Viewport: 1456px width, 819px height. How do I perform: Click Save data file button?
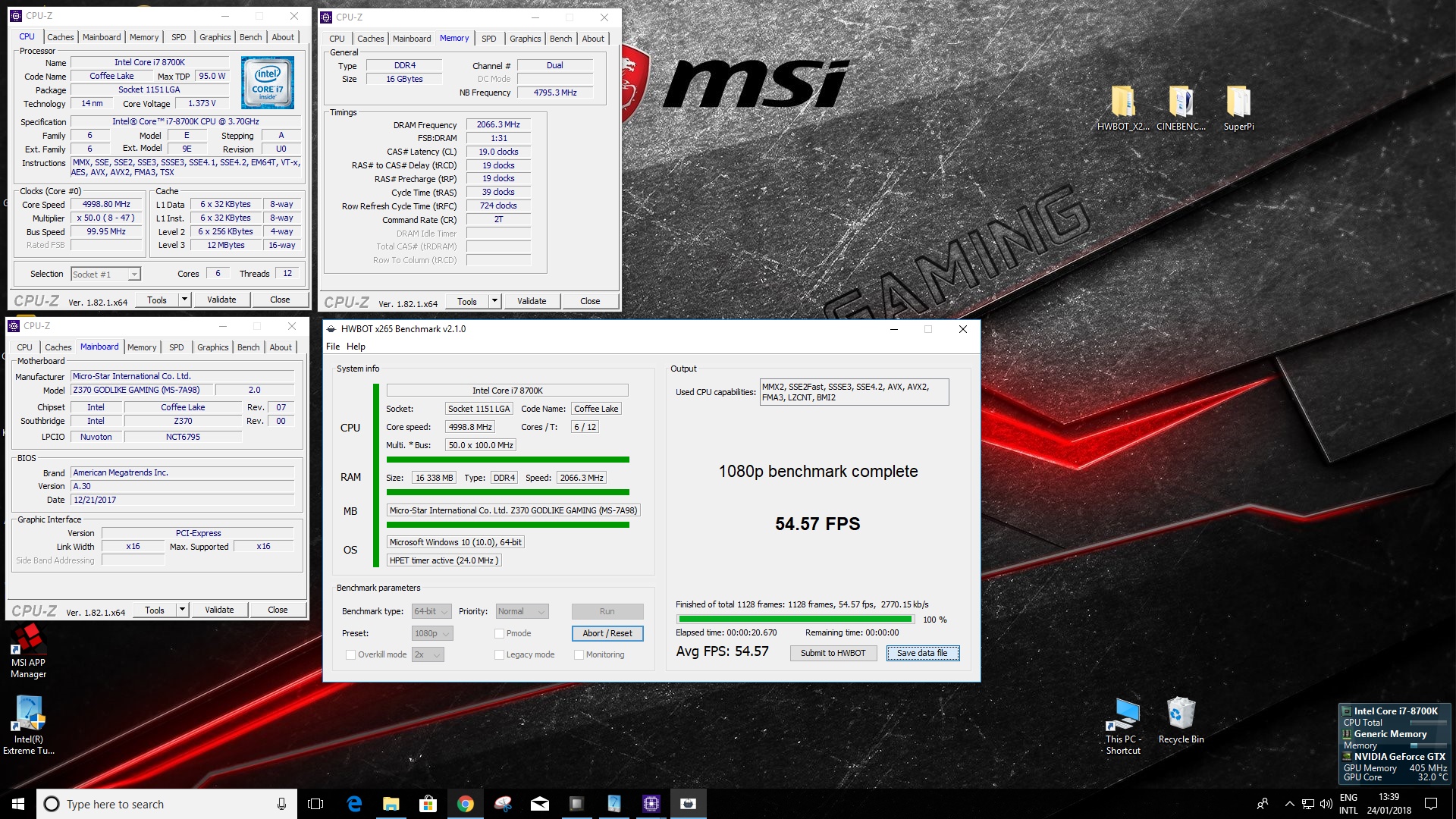pyautogui.click(x=922, y=653)
